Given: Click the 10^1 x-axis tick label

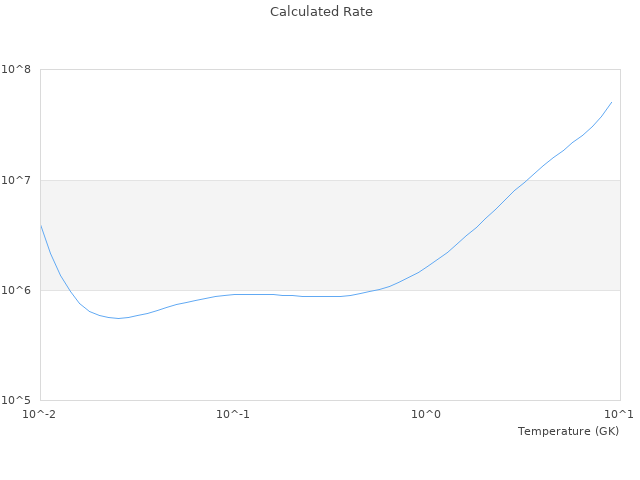Looking at the screenshot, I should click(x=619, y=414).
